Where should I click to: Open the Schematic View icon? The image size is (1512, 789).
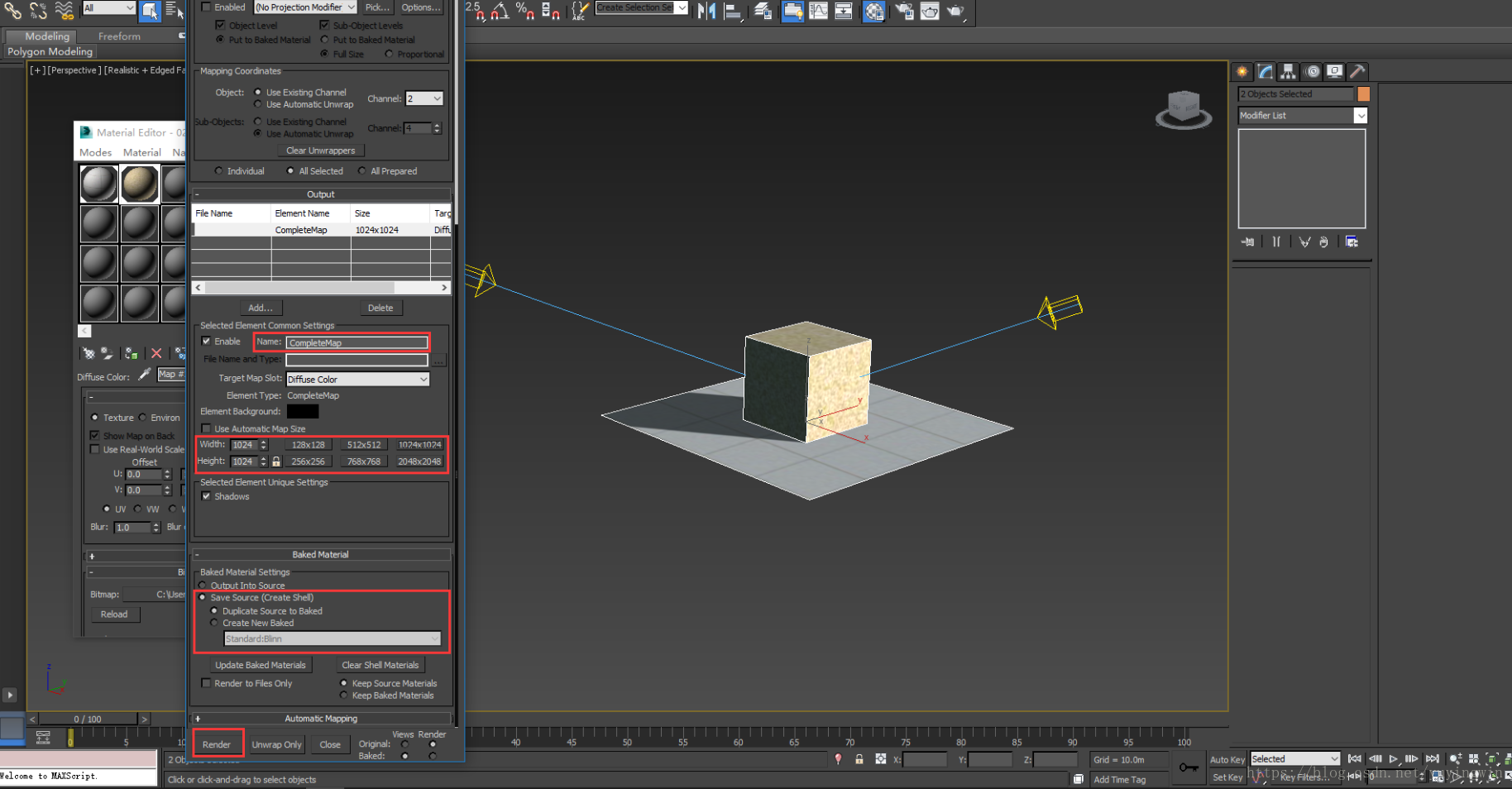click(x=844, y=11)
